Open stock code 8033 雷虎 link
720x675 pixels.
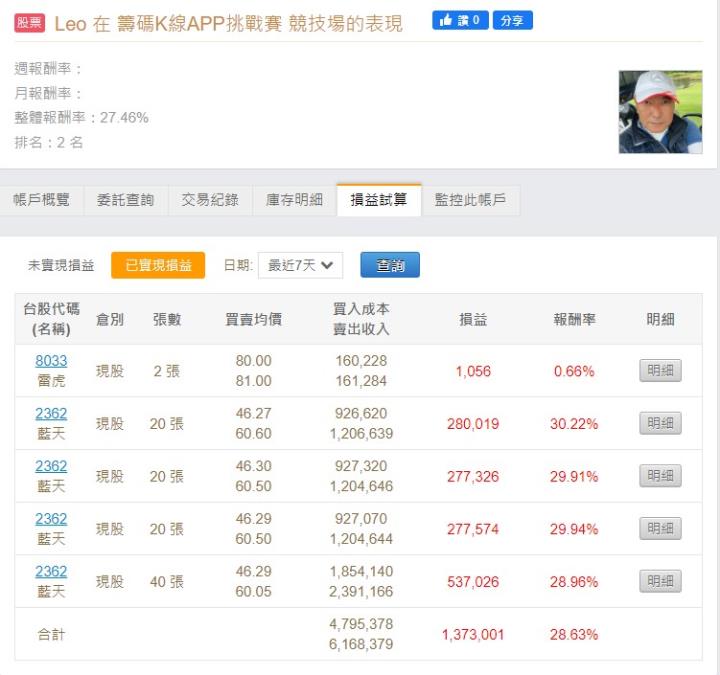pyautogui.click(x=51, y=361)
